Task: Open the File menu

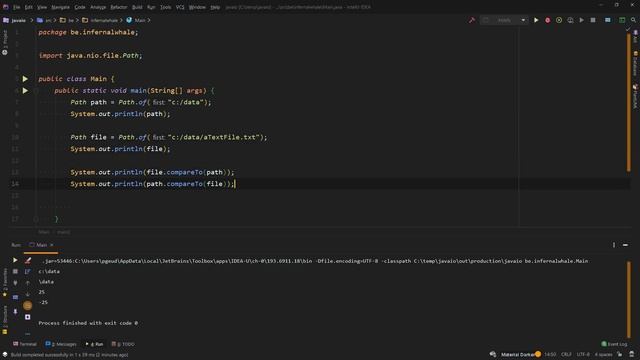Action: tap(16, 7)
